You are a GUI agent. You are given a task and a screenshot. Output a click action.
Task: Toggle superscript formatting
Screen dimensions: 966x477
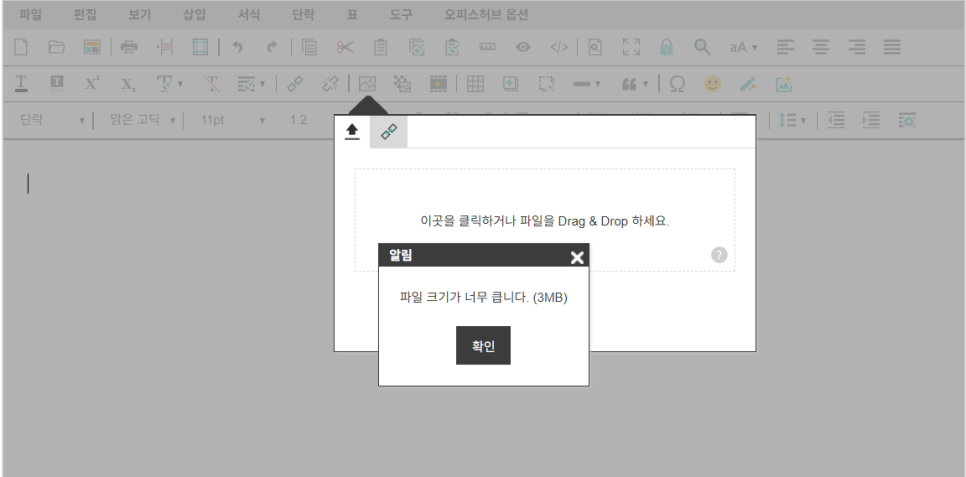tap(92, 84)
